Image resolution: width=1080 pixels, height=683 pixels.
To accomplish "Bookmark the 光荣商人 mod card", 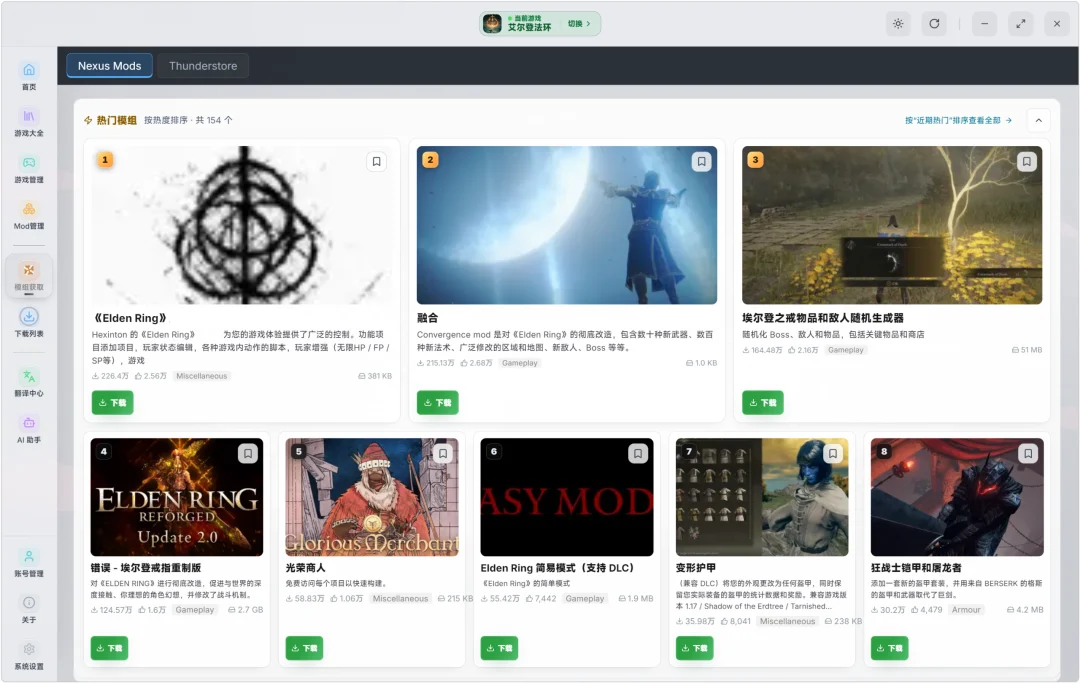I will pyautogui.click(x=443, y=453).
